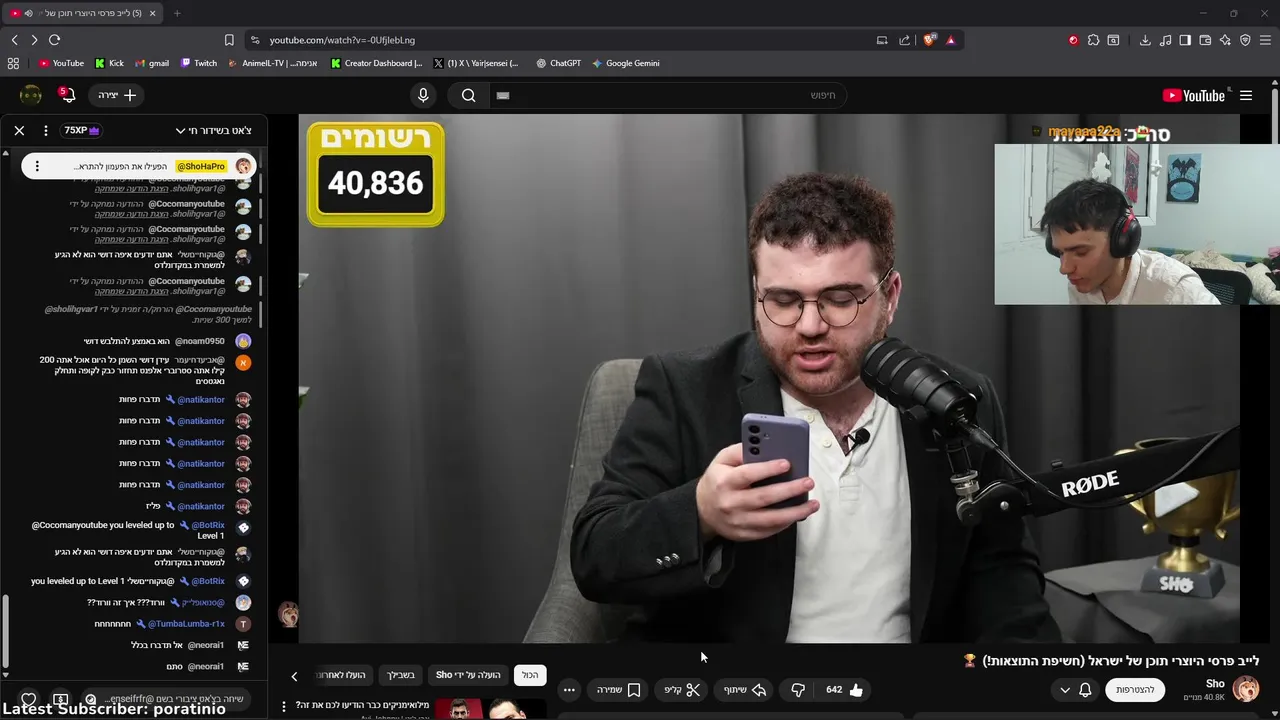The width and height of the screenshot is (1280, 720).
Task: Open YouTube home from logo
Action: click(x=1194, y=95)
